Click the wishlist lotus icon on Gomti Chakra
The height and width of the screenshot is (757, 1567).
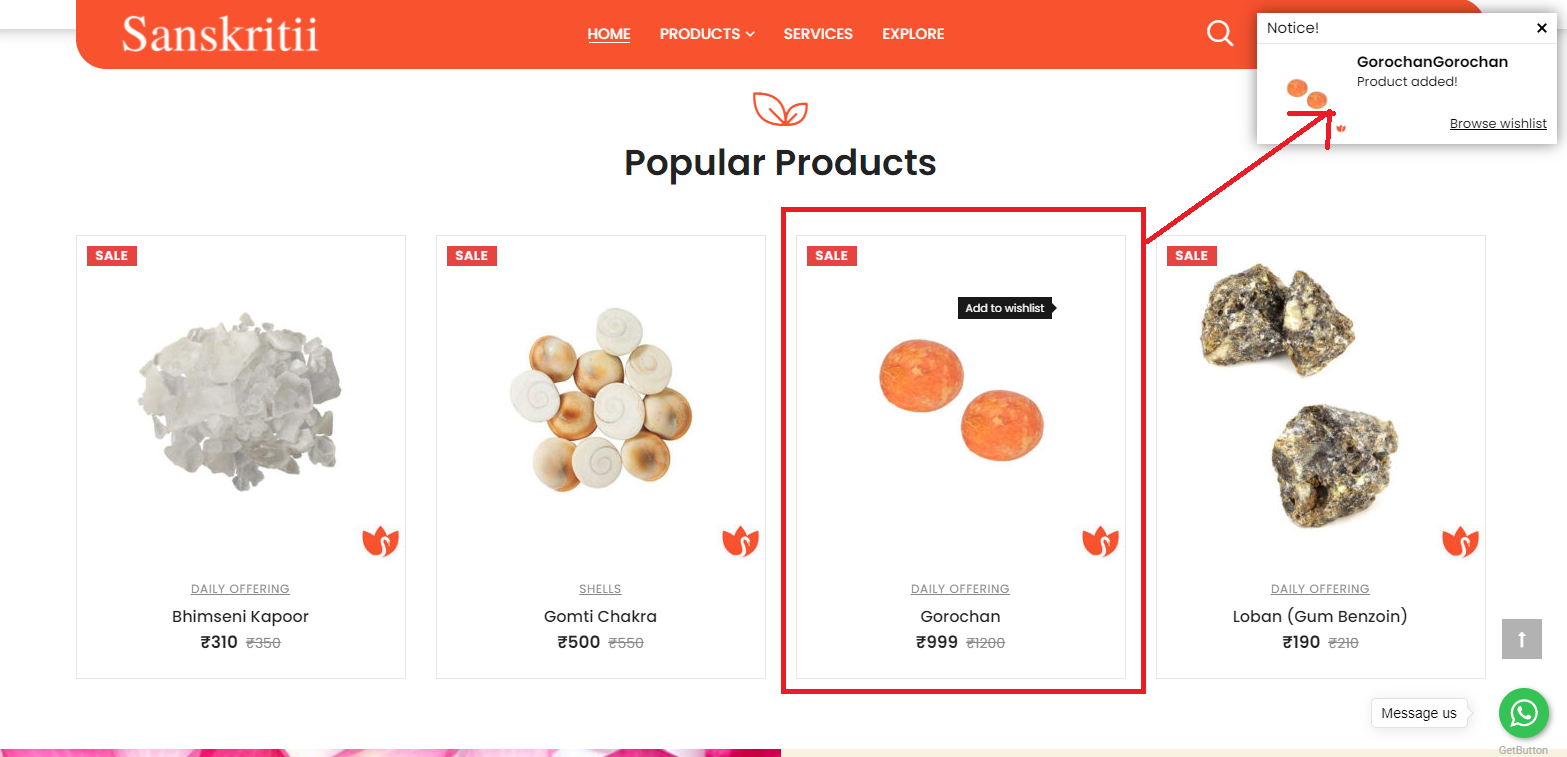pyautogui.click(x=740, y=541)
